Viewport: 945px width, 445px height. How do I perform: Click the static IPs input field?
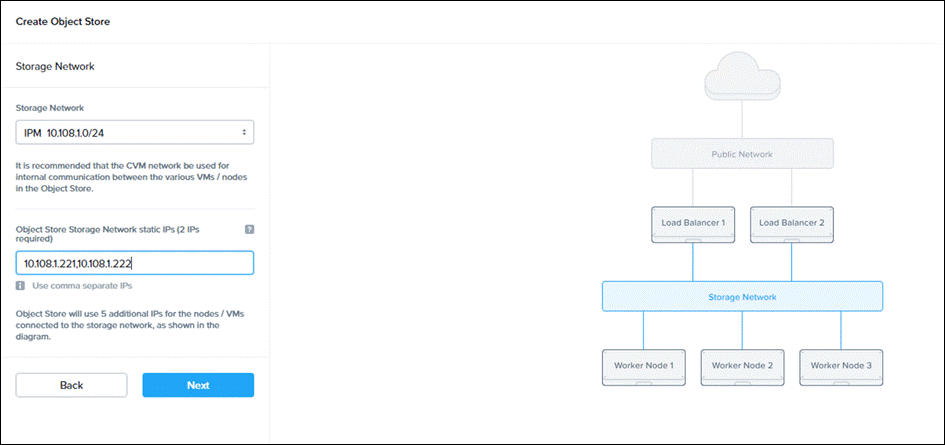click(x=135, y=263)
